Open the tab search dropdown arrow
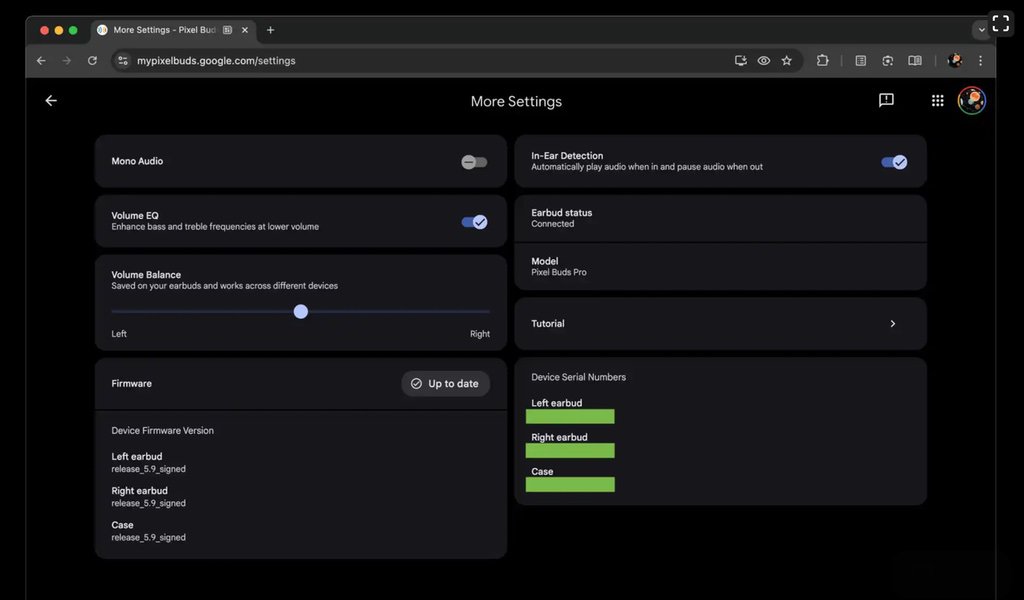 coord(981,30)
